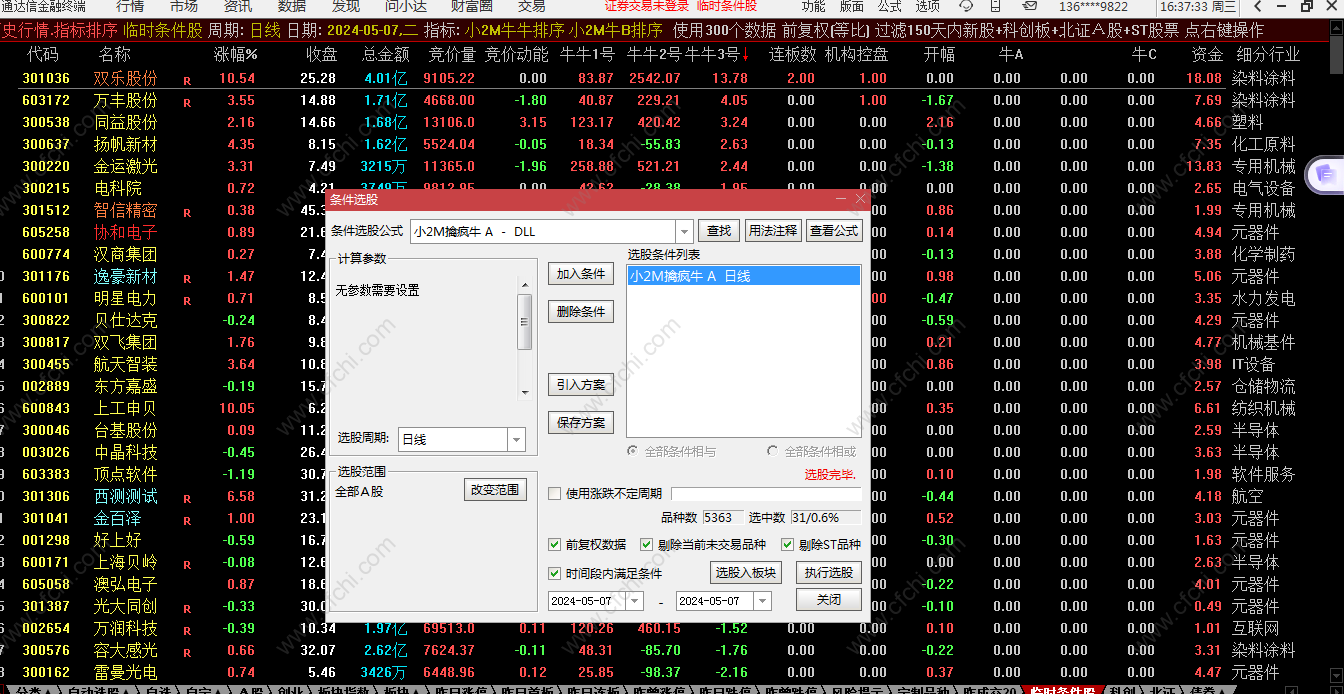Click the R marker beside 智信精密
Viewport: 1344px width, 694px height.
187,211
